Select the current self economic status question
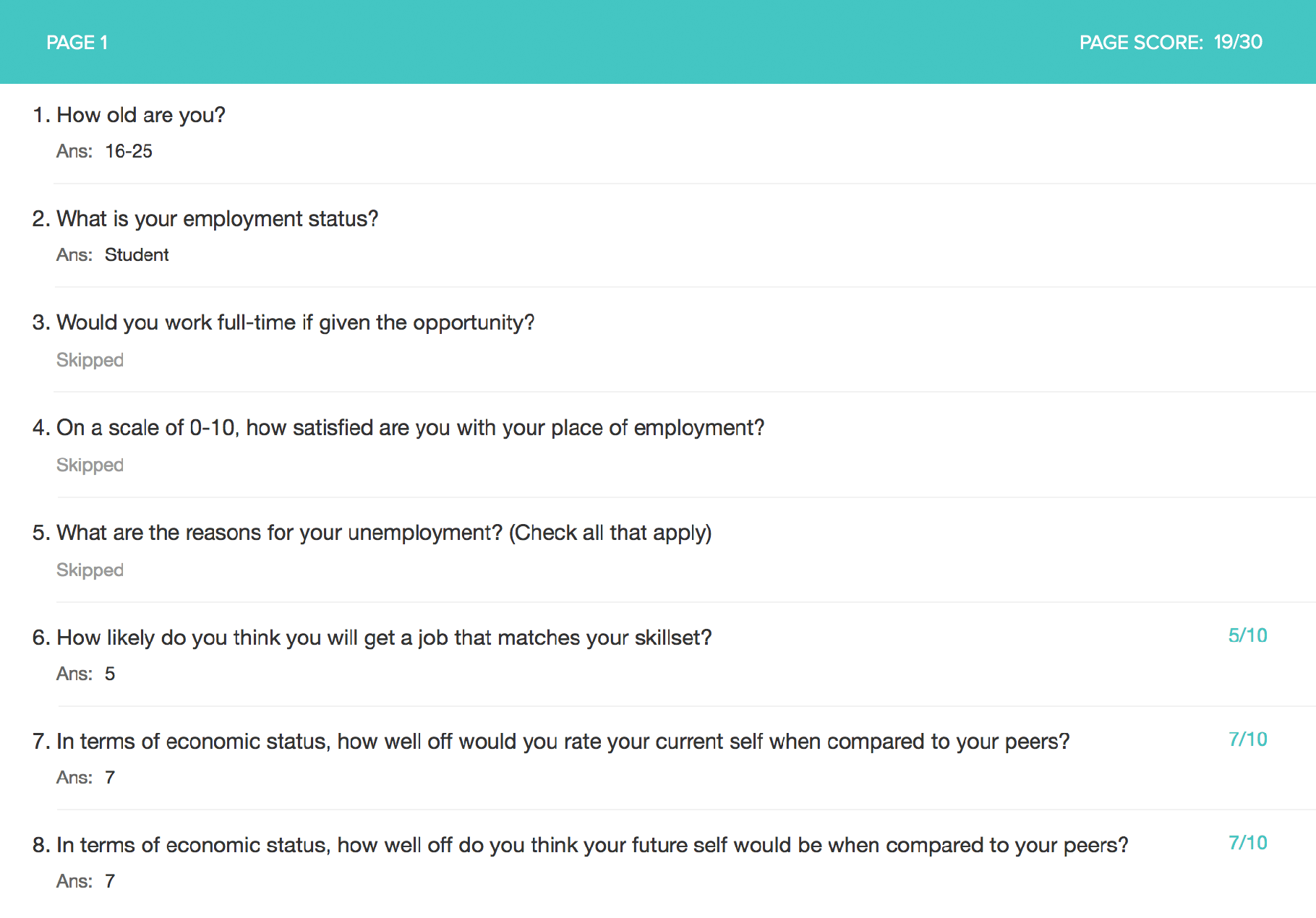1316x918 pixels. (x=563, y=742)
